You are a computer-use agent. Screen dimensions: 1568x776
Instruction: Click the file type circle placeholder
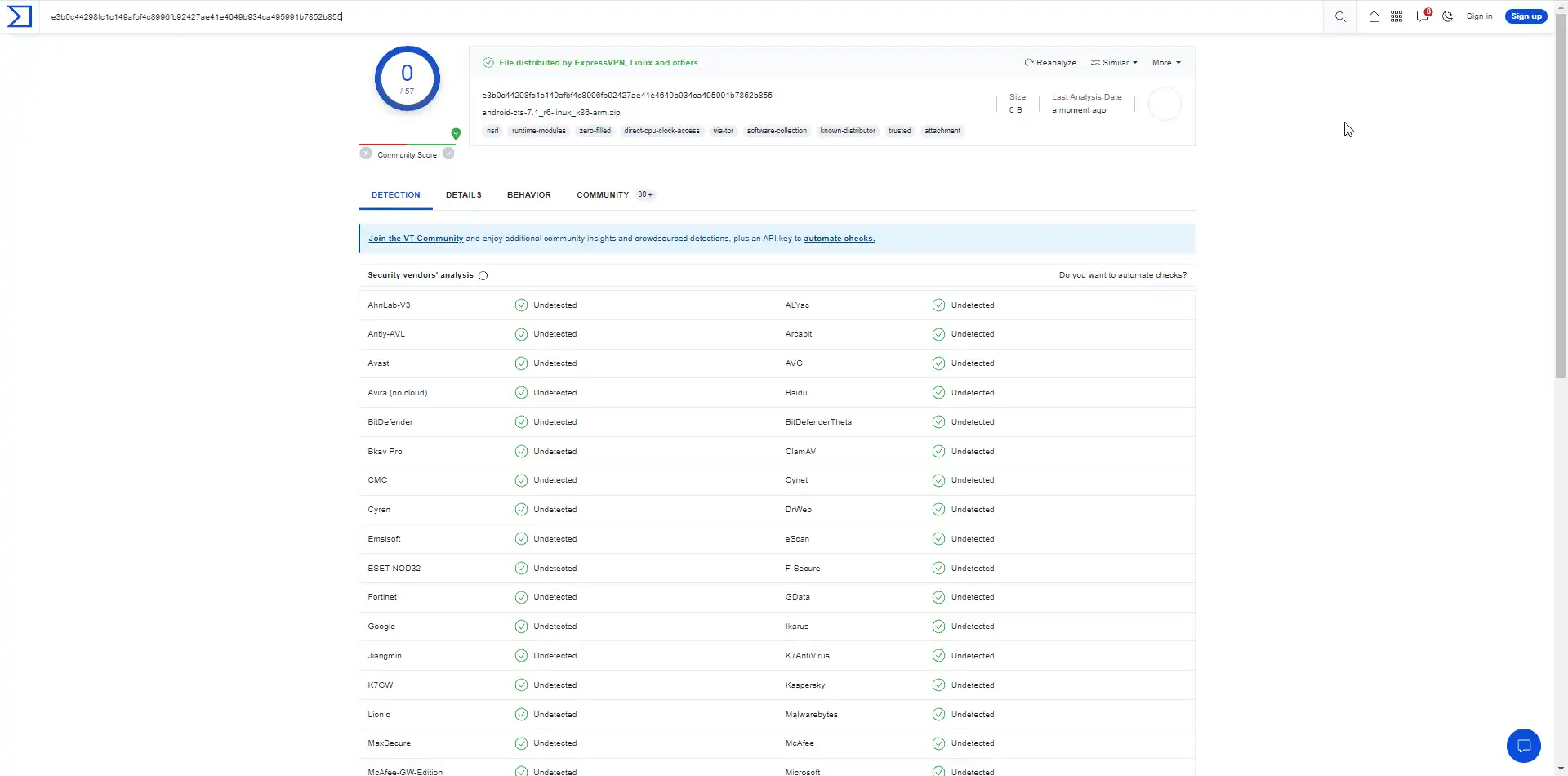(x=1165, y=104)
